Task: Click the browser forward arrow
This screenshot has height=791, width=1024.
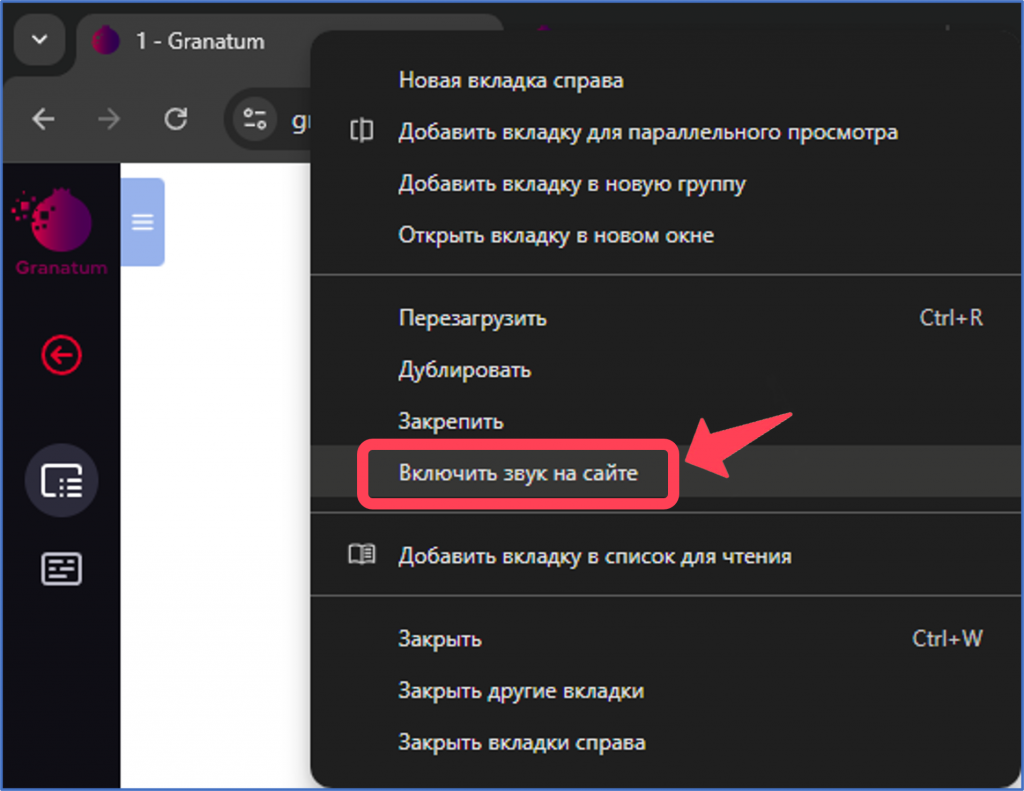Action: (109, 120)
